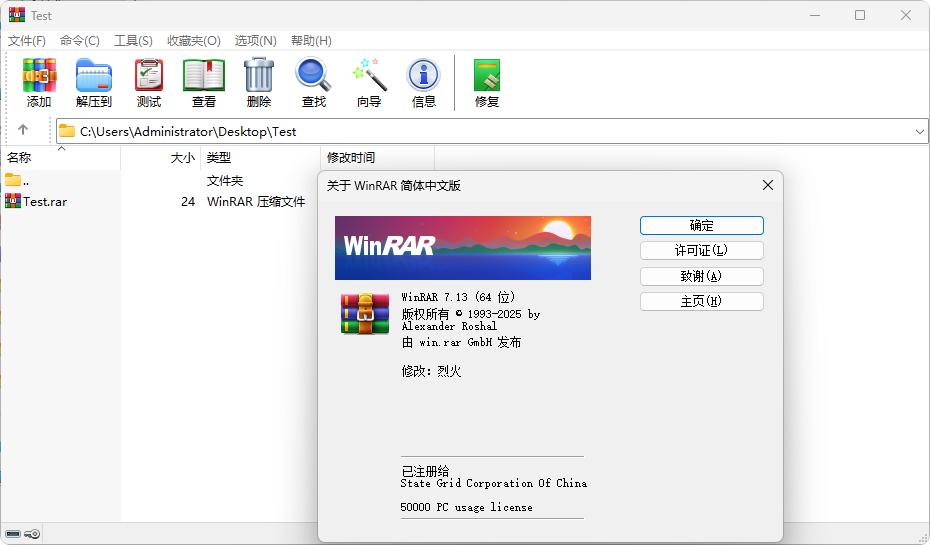This screenshot has height=545, width=930.
Task: Maximize the Test window
Action: tap(860, 15)
